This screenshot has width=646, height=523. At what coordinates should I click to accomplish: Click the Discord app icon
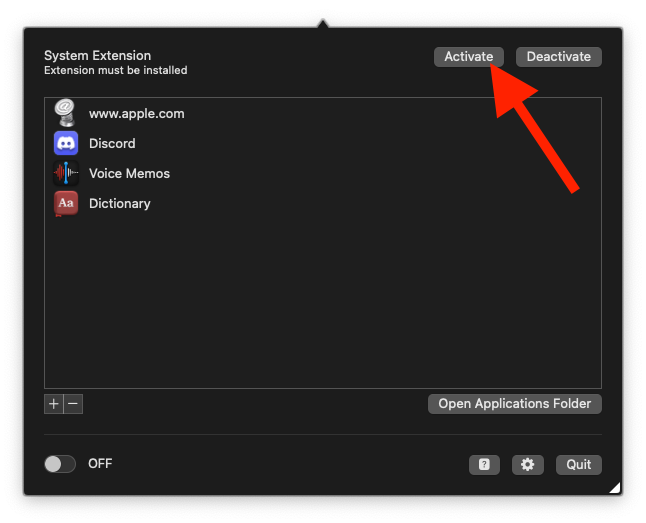(x=66, y=143)
